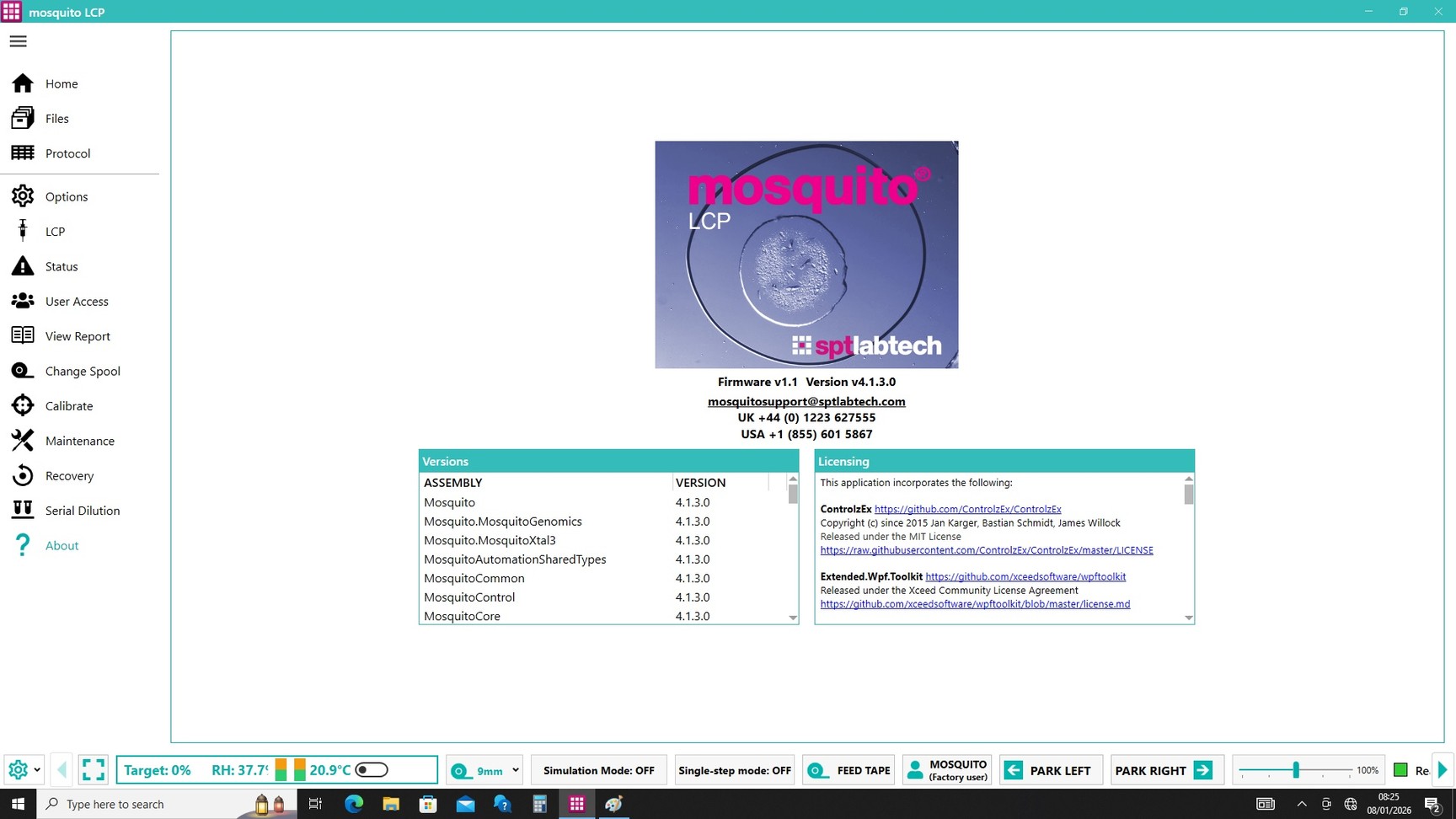Open Serial Dilution from the sidebar

pyautogui.click(x=82, y=511)
